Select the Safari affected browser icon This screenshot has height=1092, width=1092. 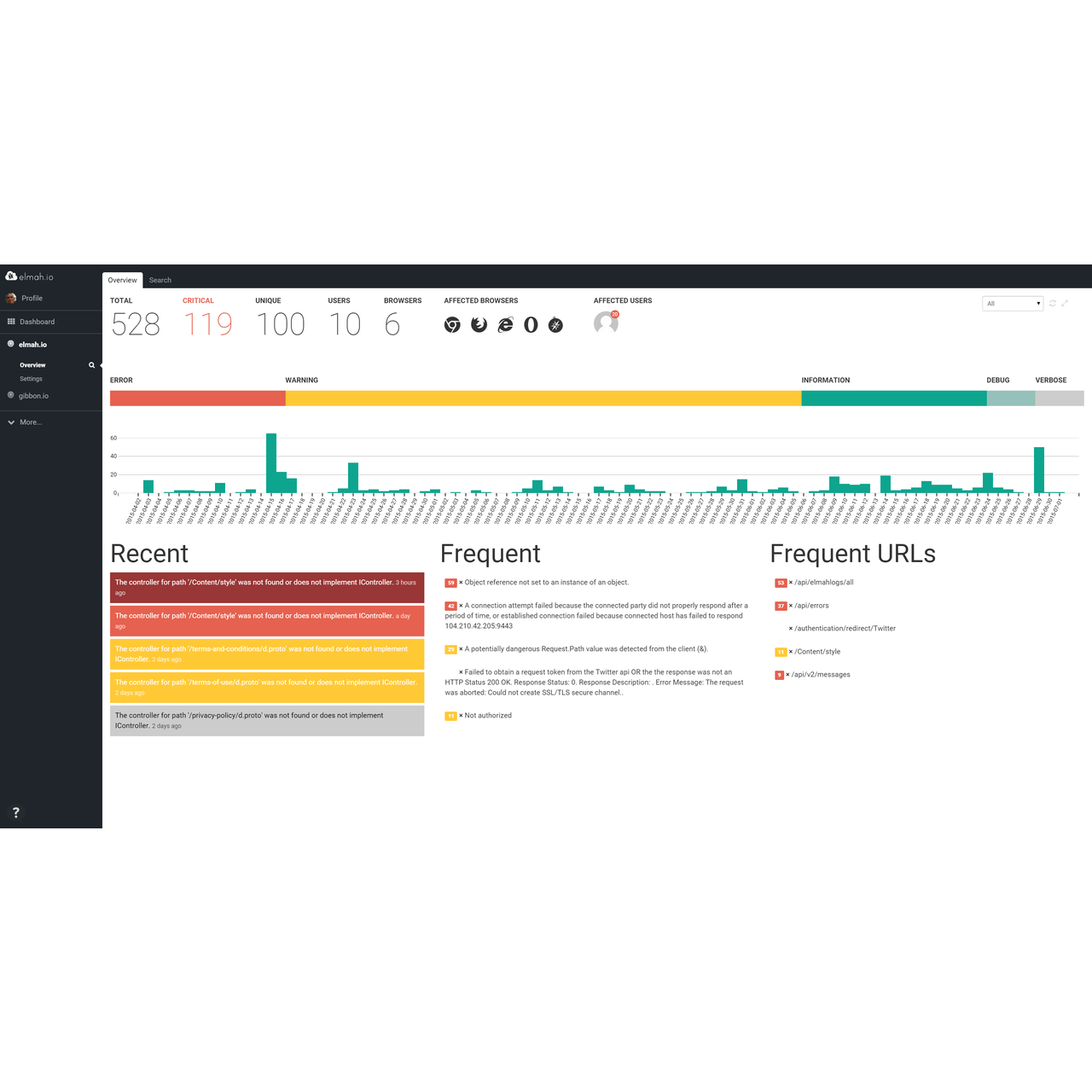tap(555, 325)
